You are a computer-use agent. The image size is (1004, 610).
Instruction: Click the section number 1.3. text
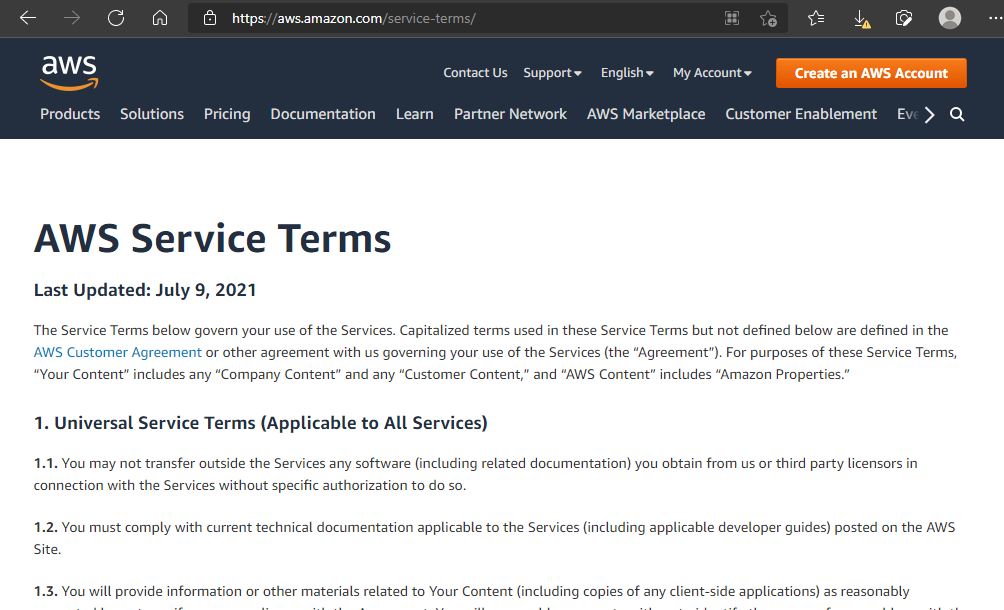point(45,591)
